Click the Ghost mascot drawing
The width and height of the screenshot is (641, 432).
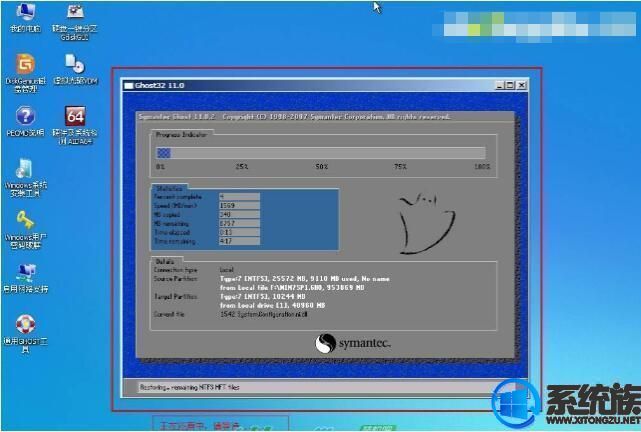coord(426,224)
